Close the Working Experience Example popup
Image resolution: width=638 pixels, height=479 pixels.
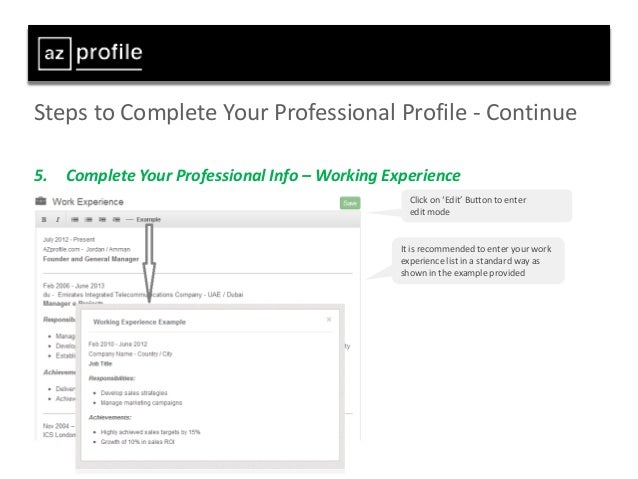pos(329,320)
